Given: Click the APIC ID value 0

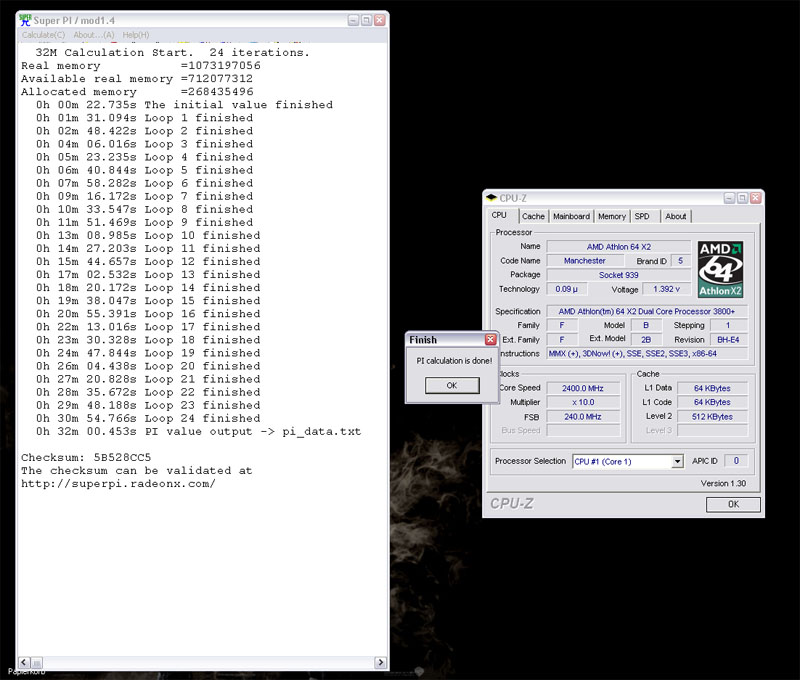Looking at the screenshot, I should pos(736,461).
